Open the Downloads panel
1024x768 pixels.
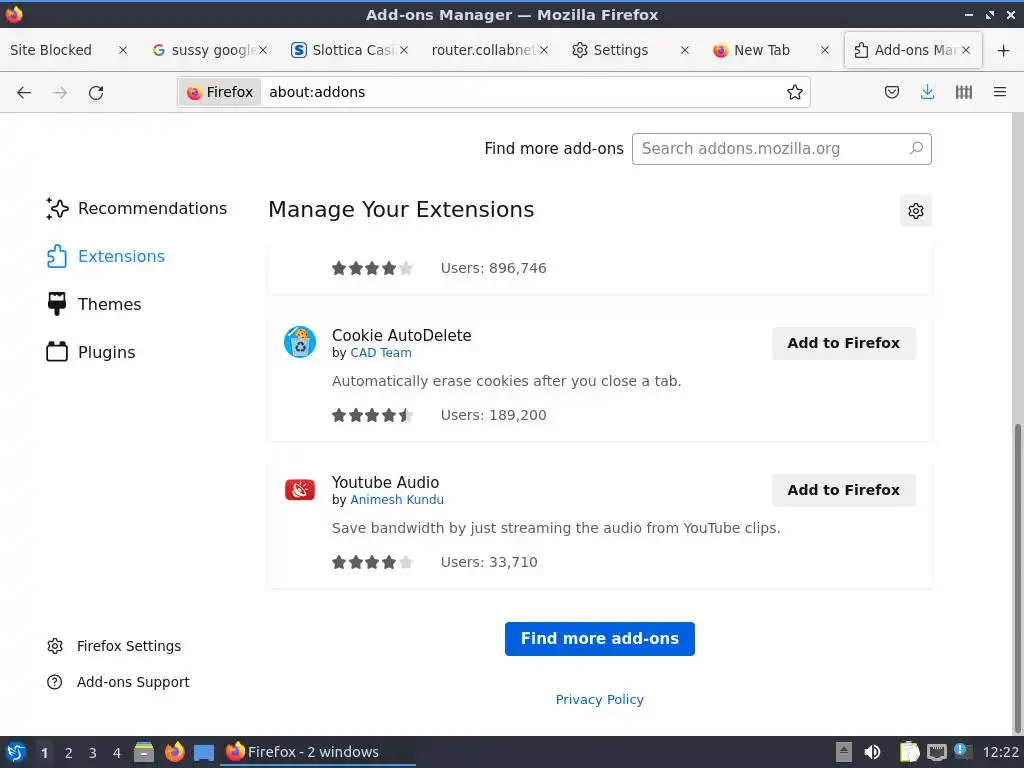coord(927,92)
